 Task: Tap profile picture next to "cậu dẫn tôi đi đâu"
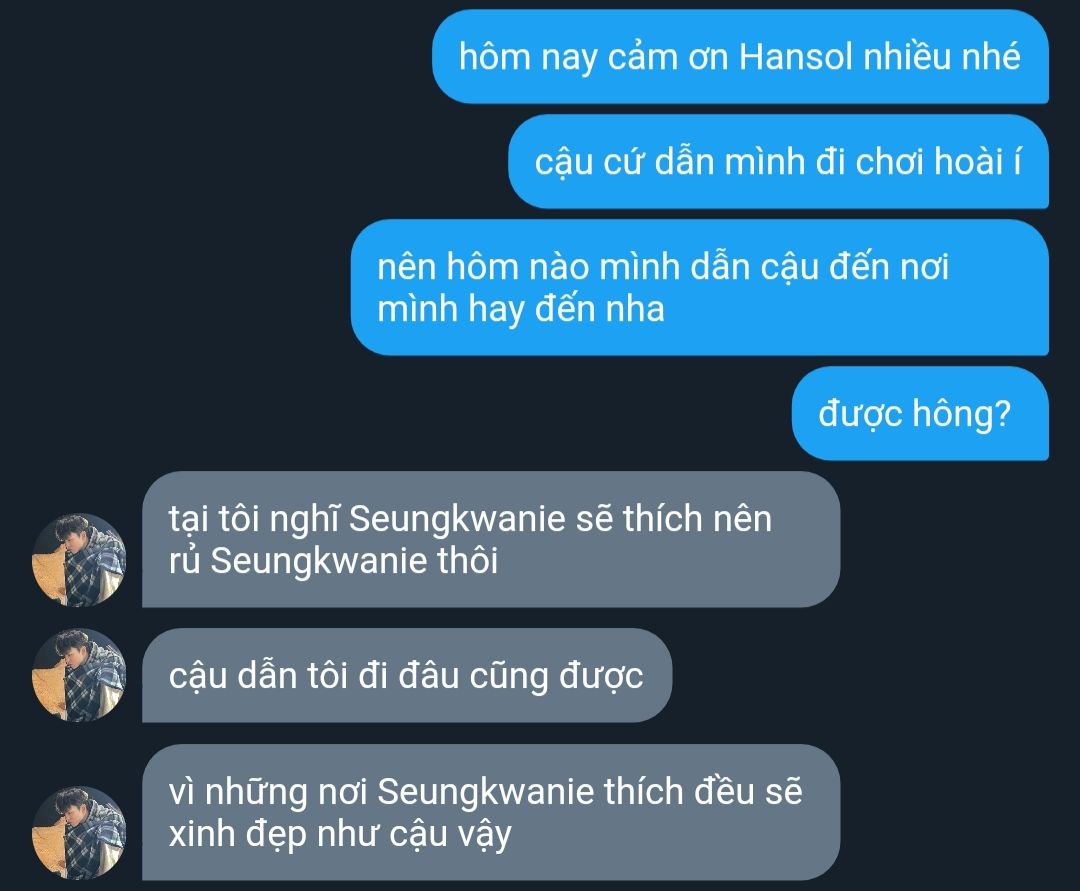[79, 675]
